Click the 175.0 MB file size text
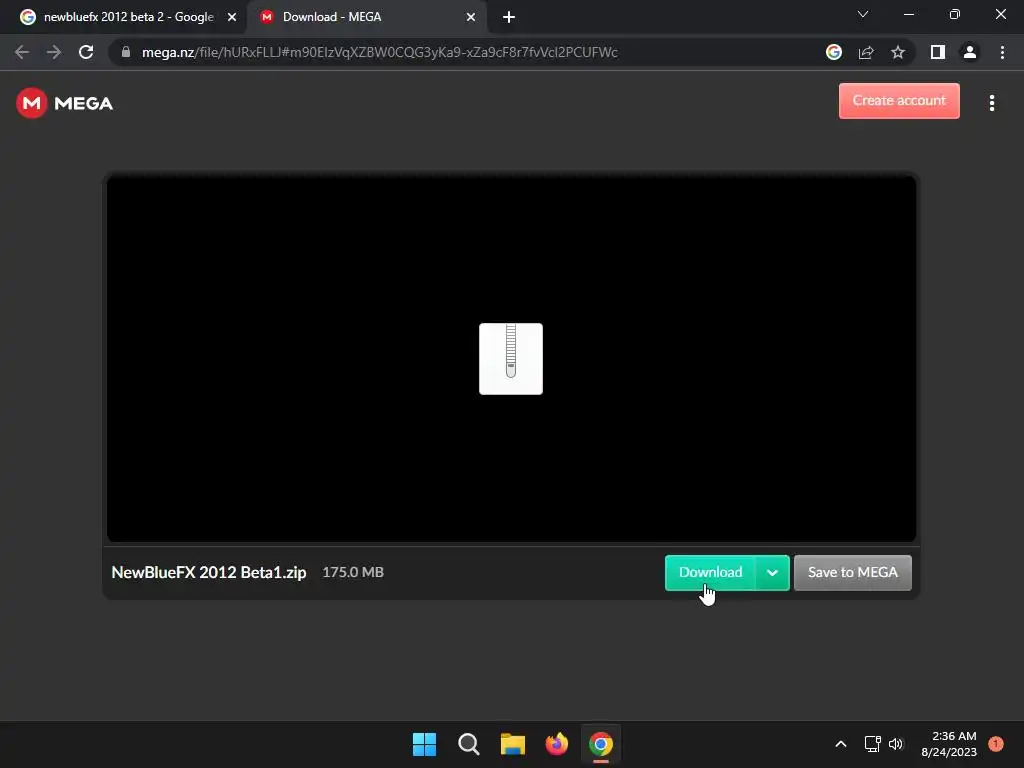Image resolution: width=1024 pixels, height=768 pixels. [x=353, y=572]
